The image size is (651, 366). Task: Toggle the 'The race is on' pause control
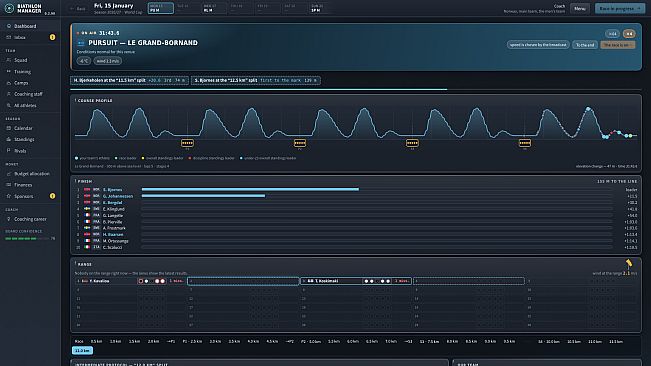[618, 45]
